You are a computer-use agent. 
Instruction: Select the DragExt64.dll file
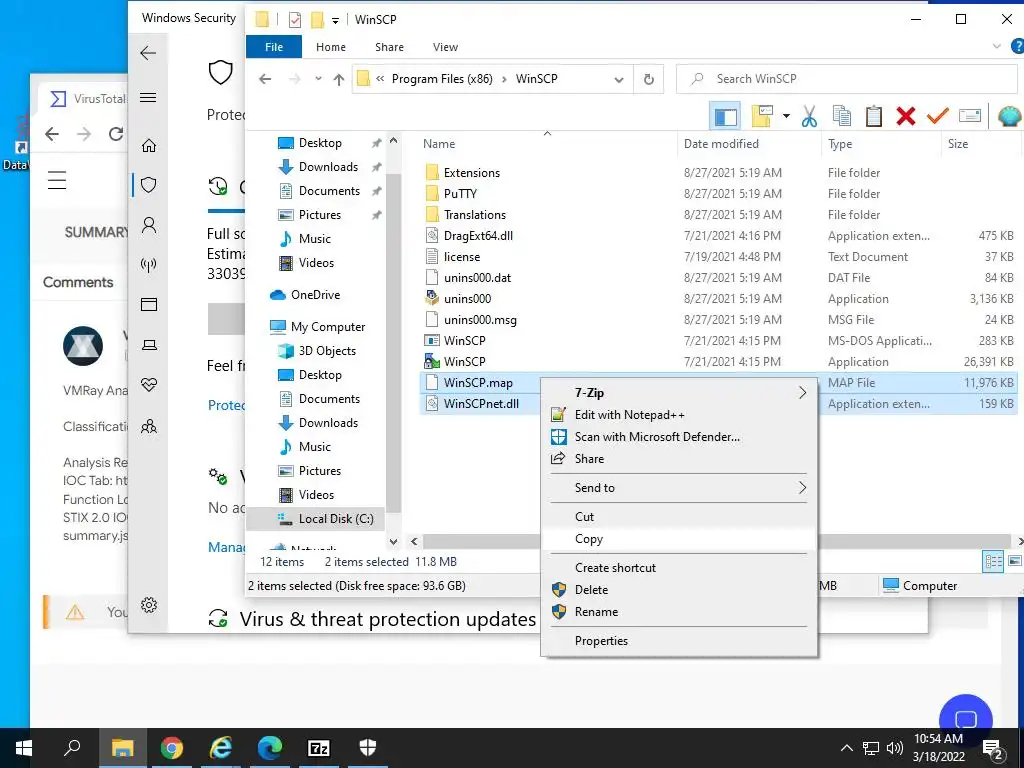pyautogui.click(x=478, y=236)
